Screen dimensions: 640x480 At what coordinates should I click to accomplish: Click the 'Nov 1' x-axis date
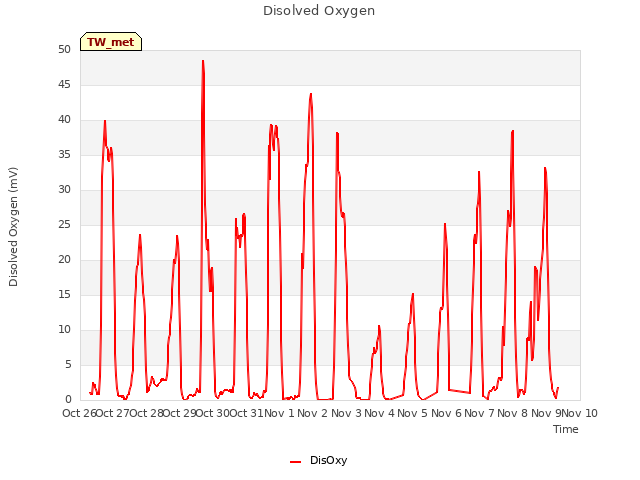[x=280, y=413]
